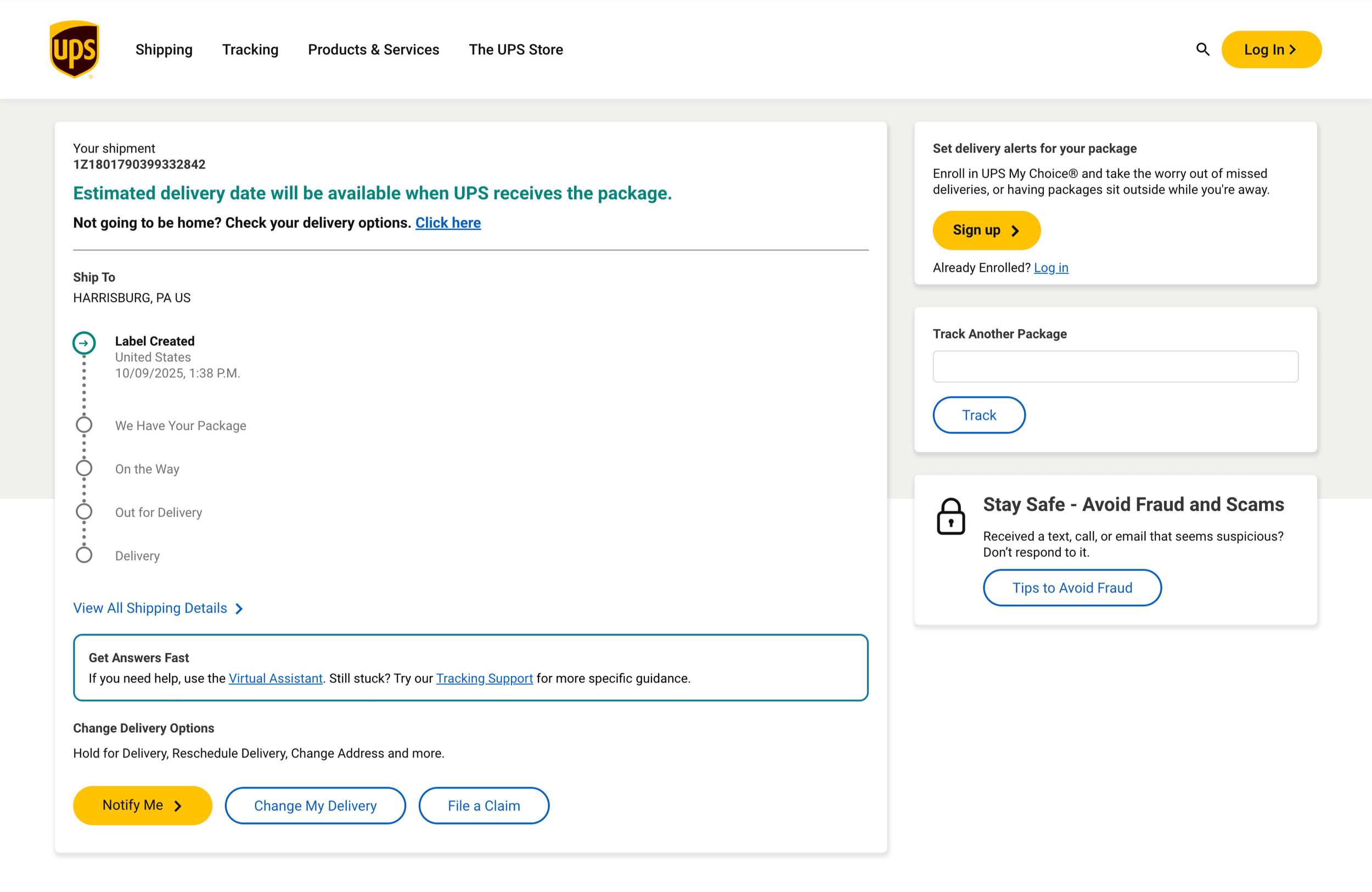Click the Out for Delivery circle marker
1372x892 pixels.
coord(84,512)
